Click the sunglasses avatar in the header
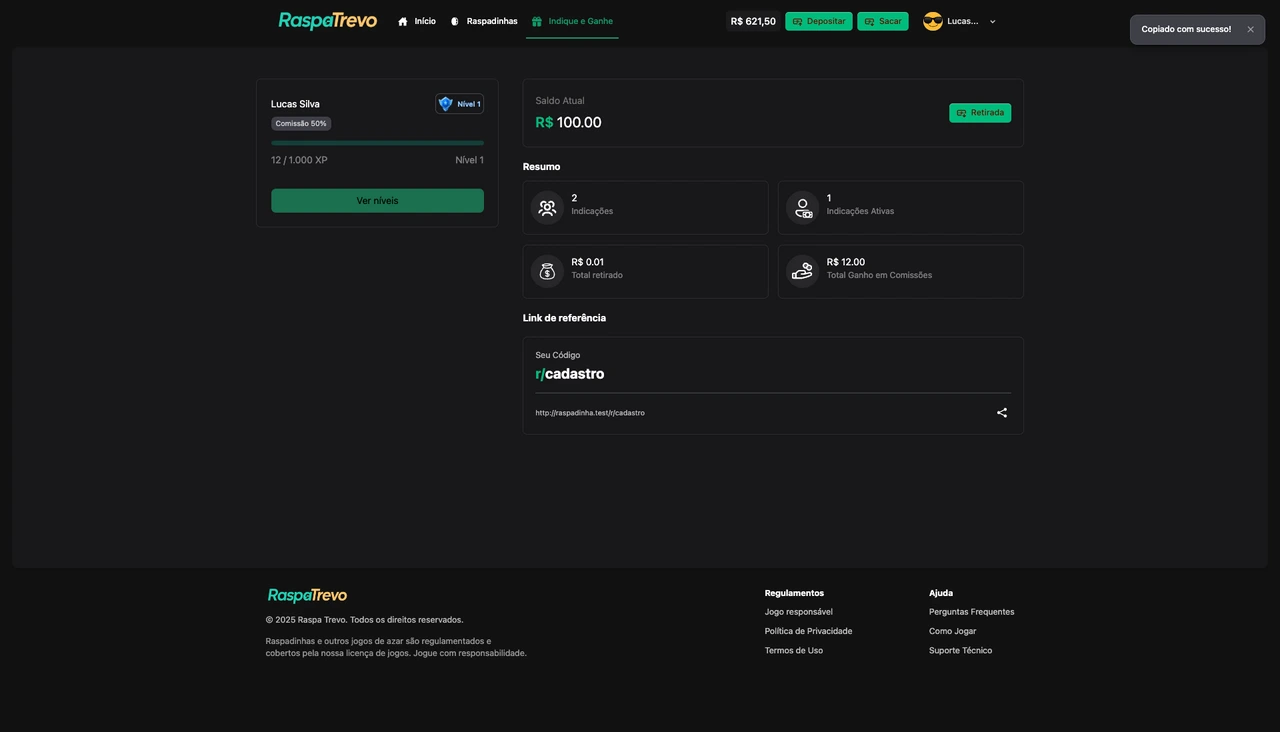 point(932,20)
